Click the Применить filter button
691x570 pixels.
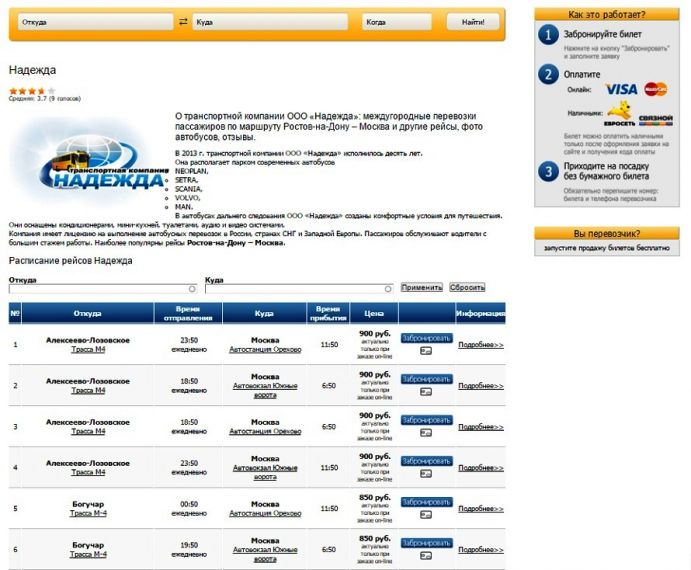pos(421,287)
